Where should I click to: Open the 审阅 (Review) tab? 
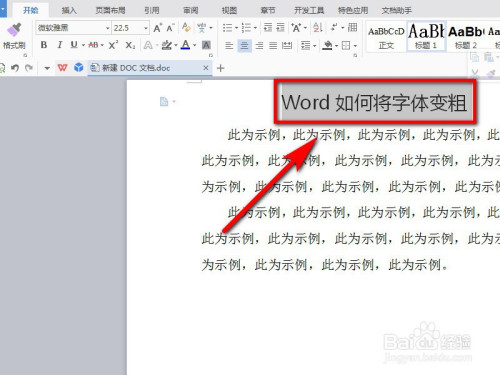[191, 10]
